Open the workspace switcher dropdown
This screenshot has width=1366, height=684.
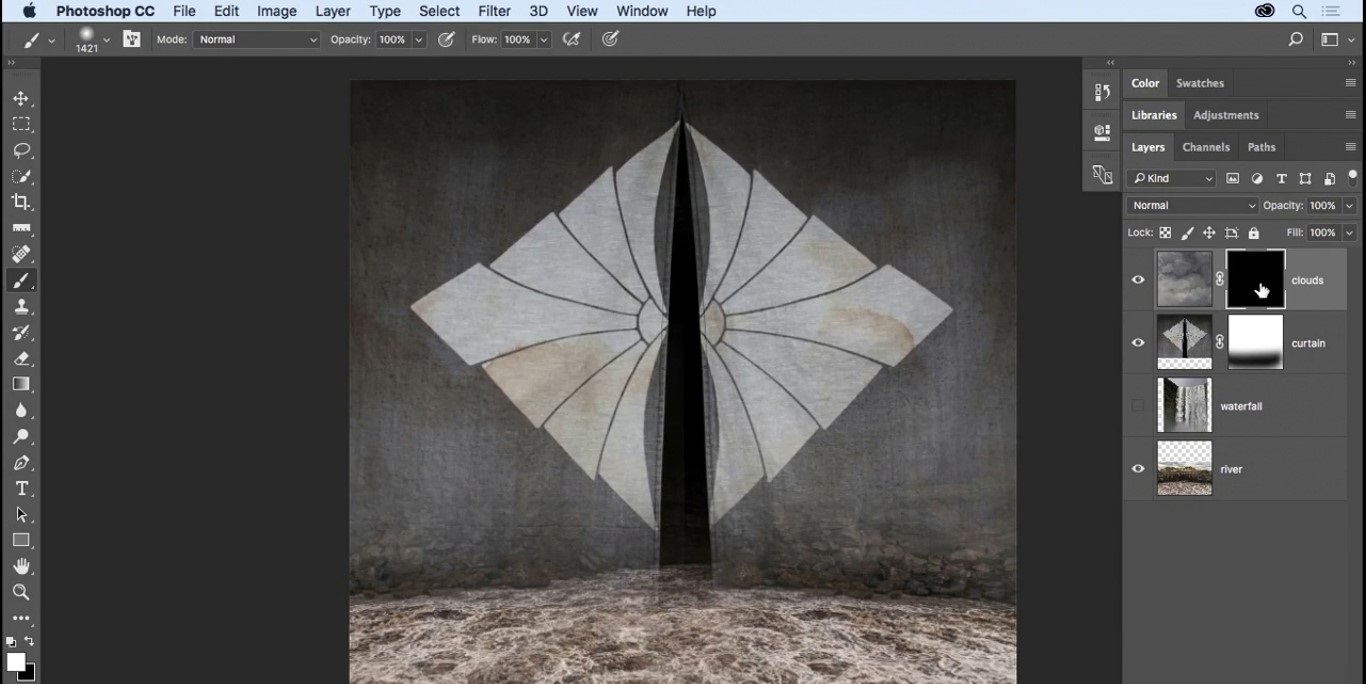click(x=1337, y=40)
